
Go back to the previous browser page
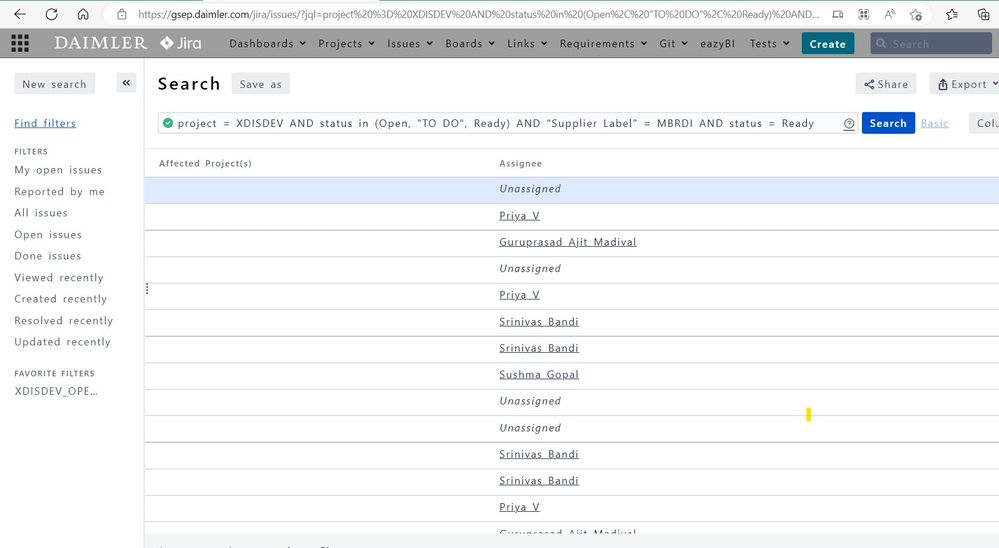pos(20,14)
